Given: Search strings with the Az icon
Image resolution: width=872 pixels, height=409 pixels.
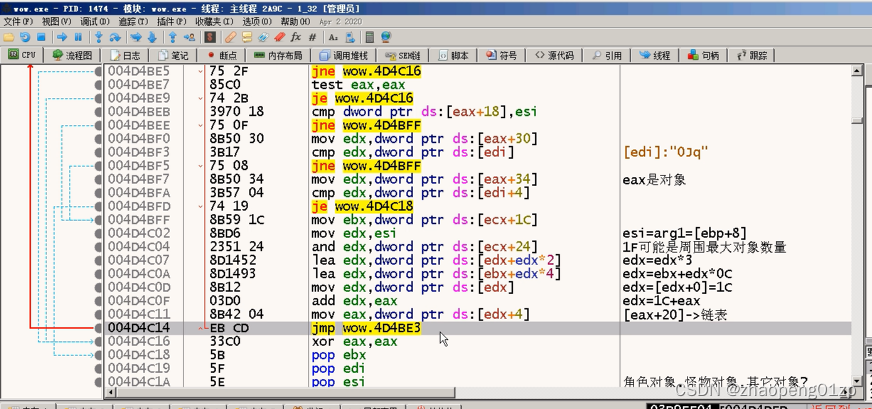Looking at the screenshot, I should pyautogui.click(x=333, y=37).
